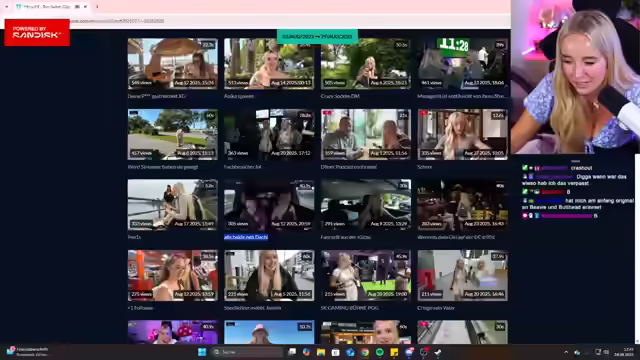Image resolution: width=640 pixels, height=360 pixels.
Task: Open the clip with 291 views
Action: (366, 204)
